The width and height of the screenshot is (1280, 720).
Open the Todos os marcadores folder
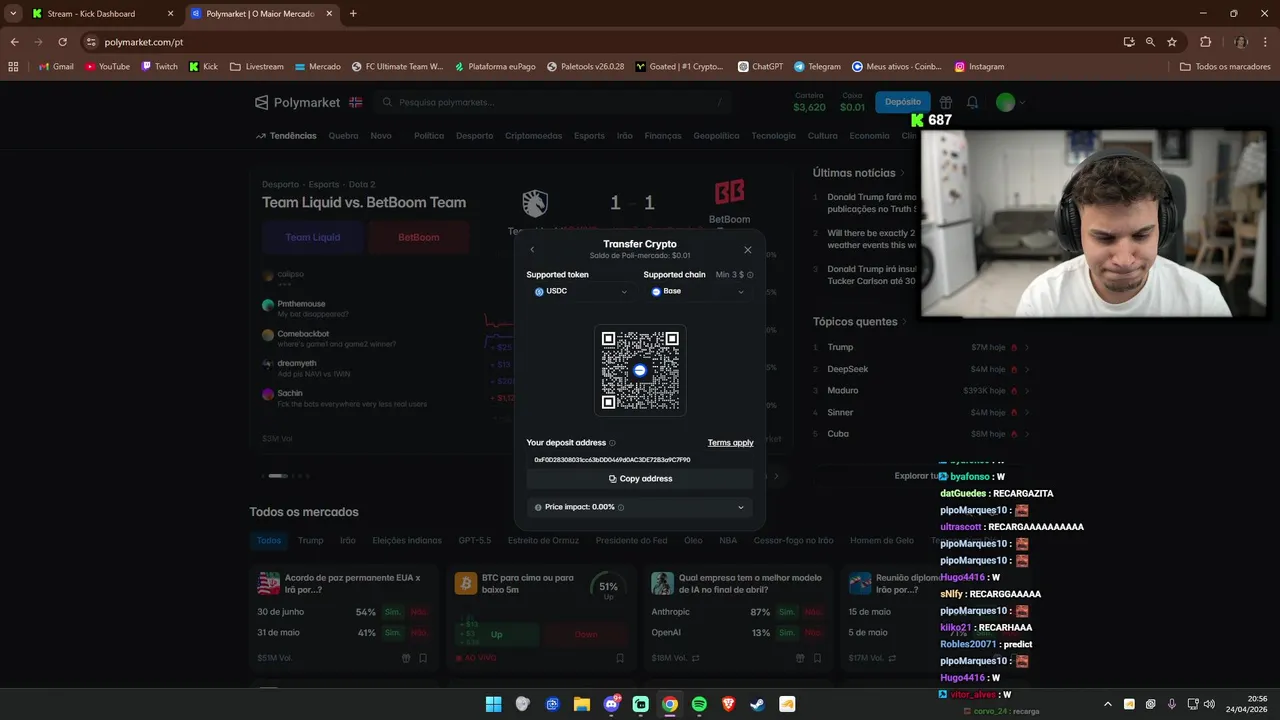1225,67
